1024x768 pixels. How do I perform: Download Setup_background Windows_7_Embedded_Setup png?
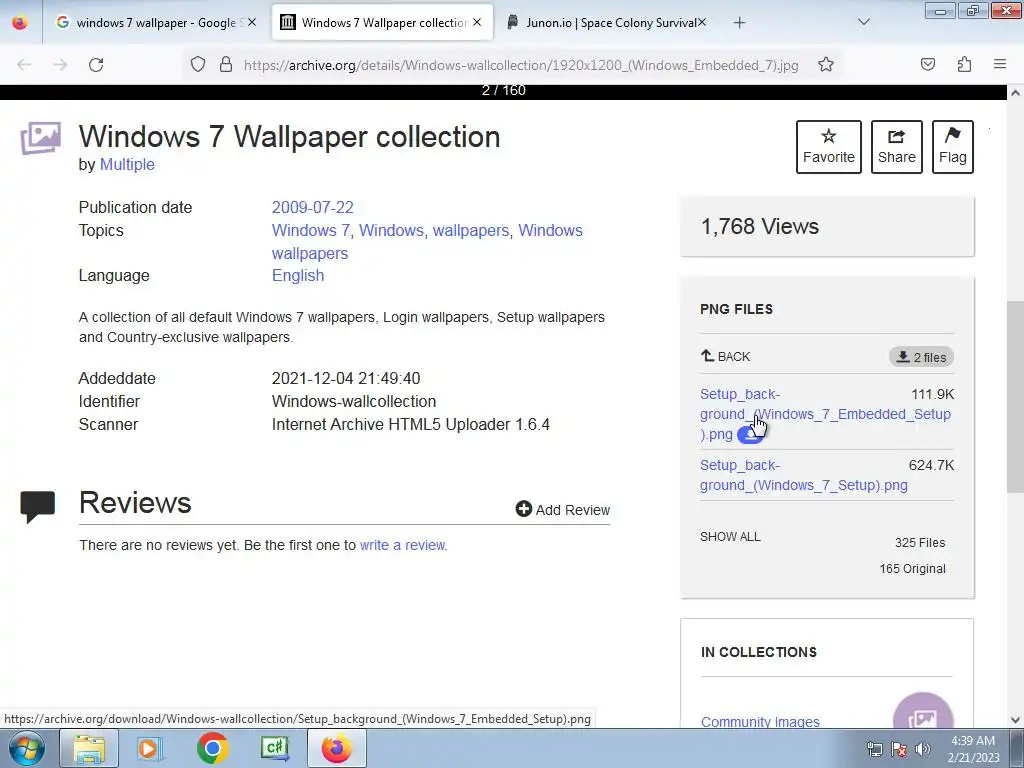click(825, 414)
